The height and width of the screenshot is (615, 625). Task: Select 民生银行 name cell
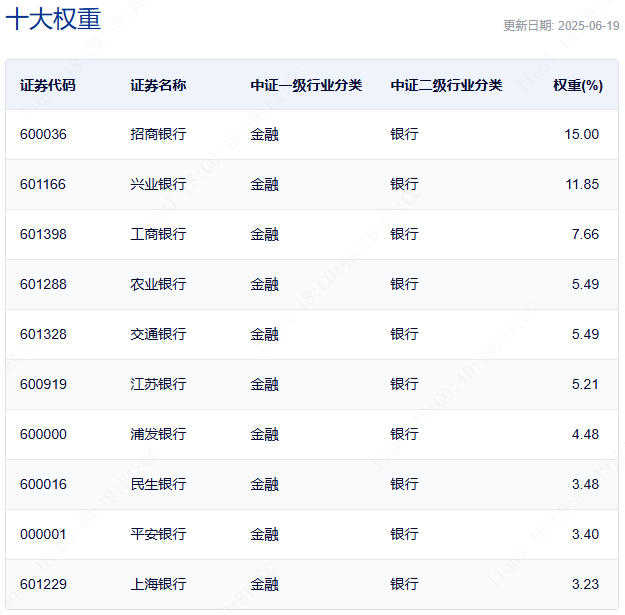coord(158,484)
